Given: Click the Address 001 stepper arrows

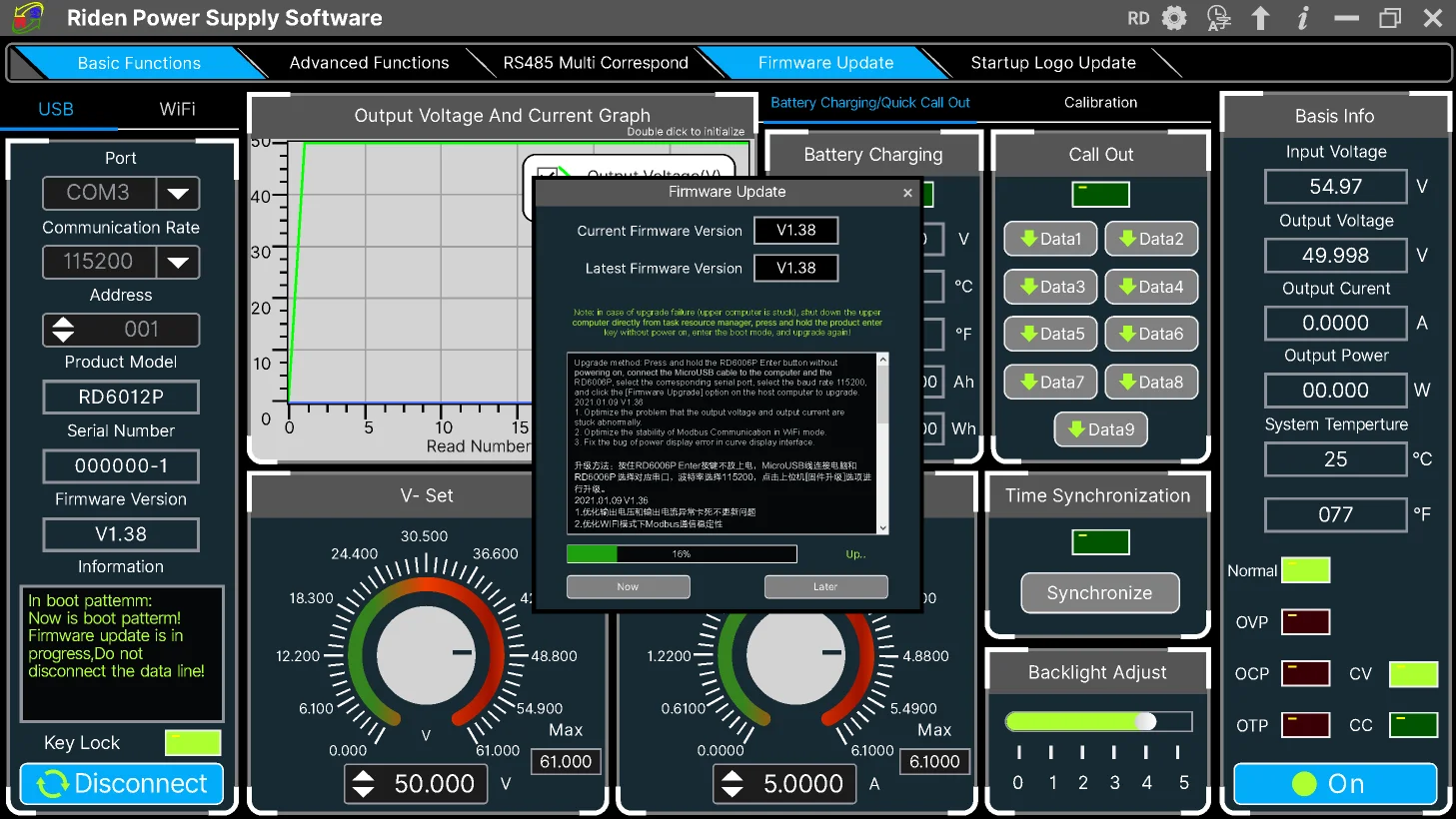Looking at the screenshot, I should [x=63, y=329].
